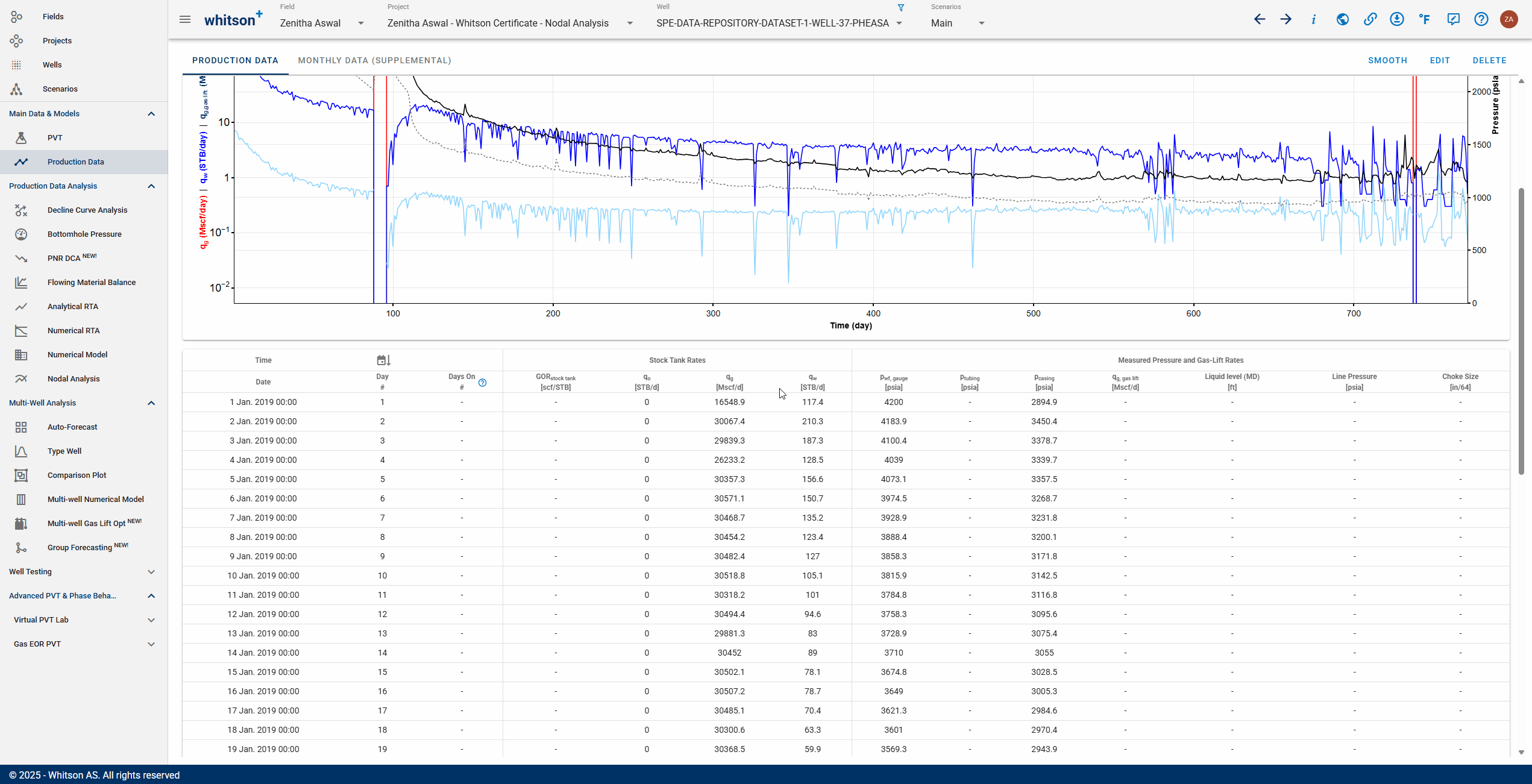
Task: Toggle the date sort calendar icon in Time column
Action: tap(383, 360)
